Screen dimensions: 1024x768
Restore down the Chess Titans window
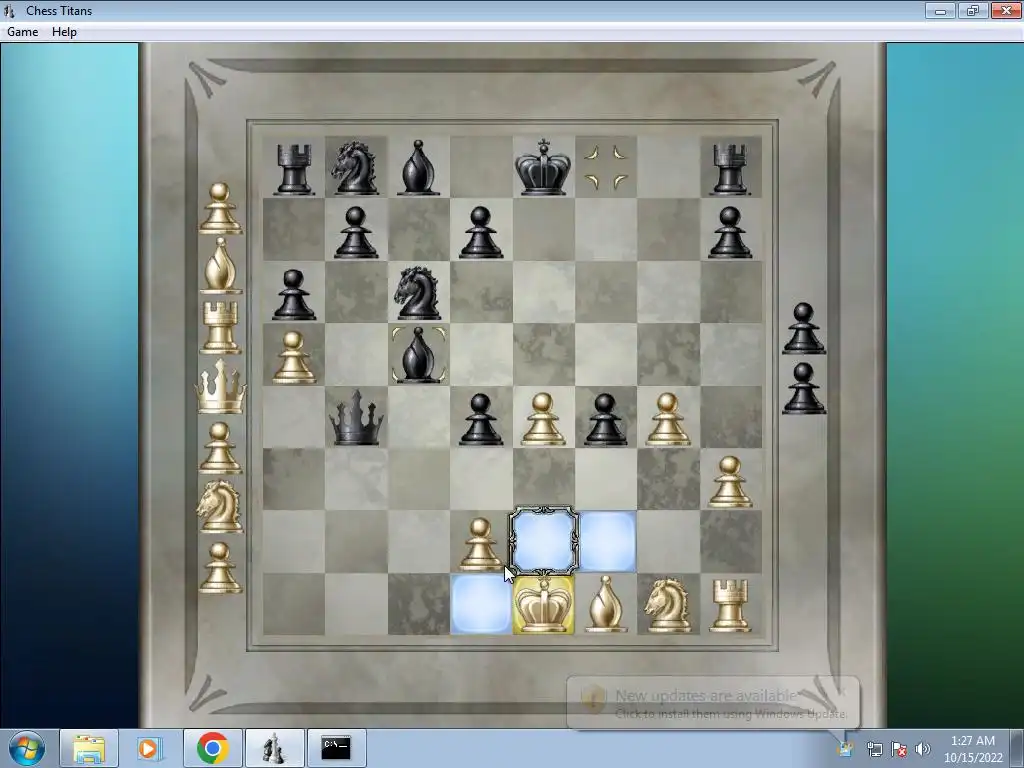973,10
